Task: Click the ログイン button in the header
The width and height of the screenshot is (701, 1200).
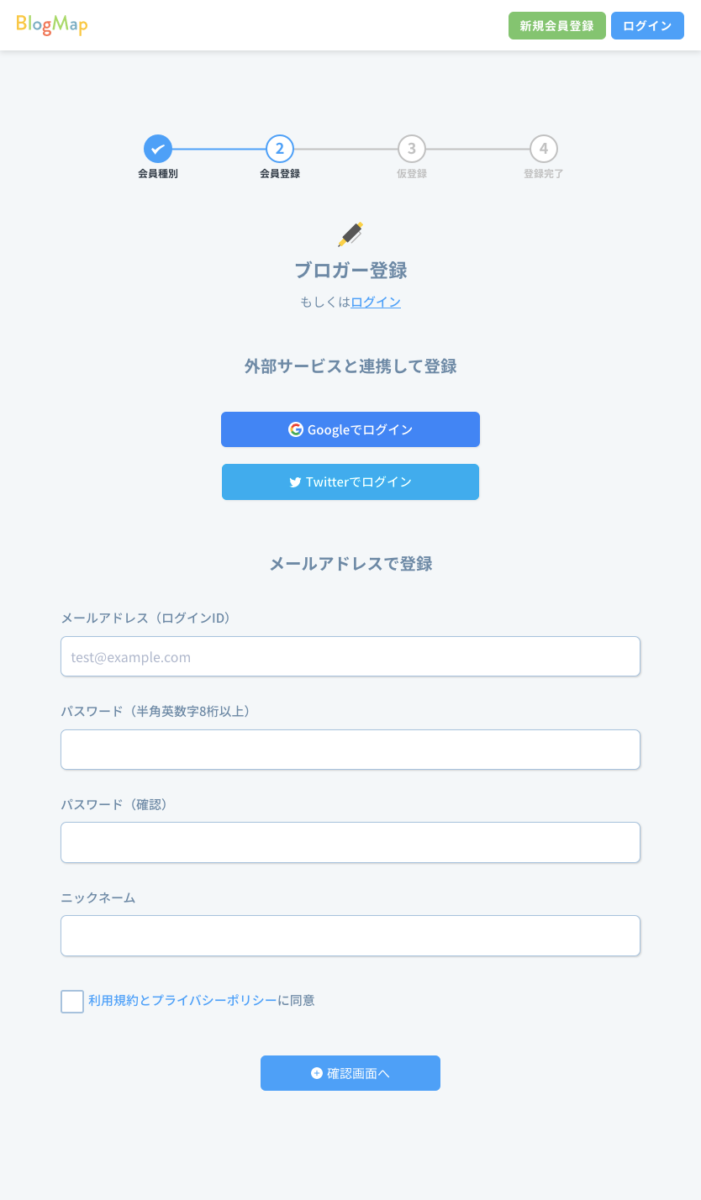Action: tap(646, 25)
